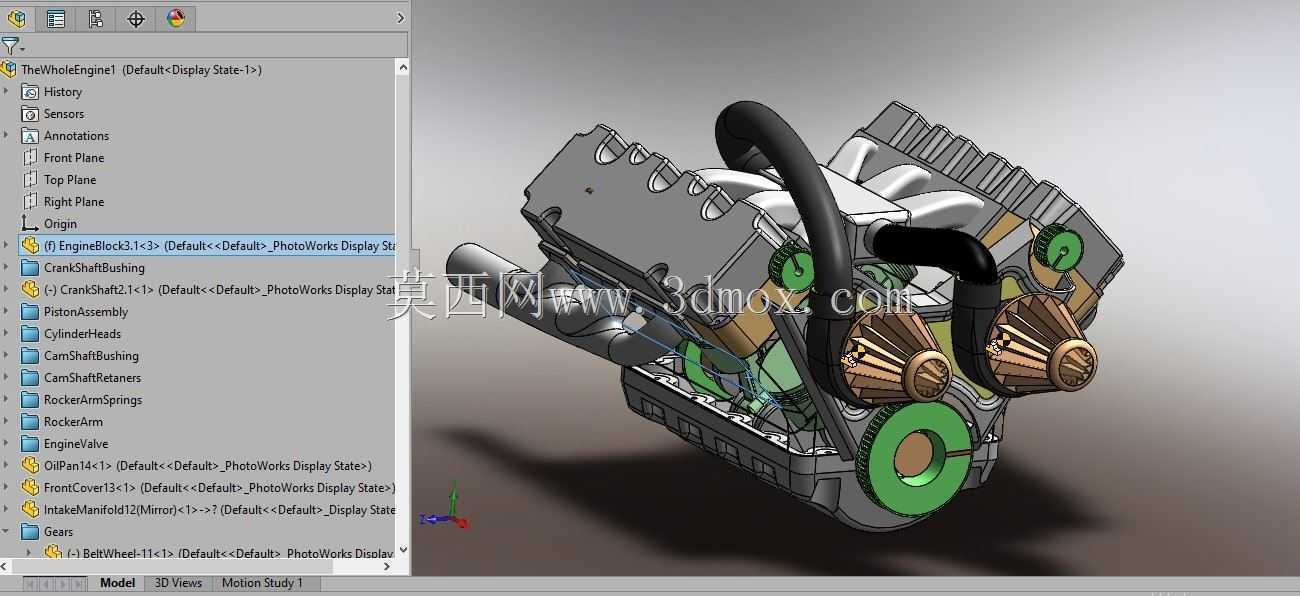The width and height of the screenshot is (1300, 596).
Task: Open the ConfigurationManager tab icon
Action: 96,18
